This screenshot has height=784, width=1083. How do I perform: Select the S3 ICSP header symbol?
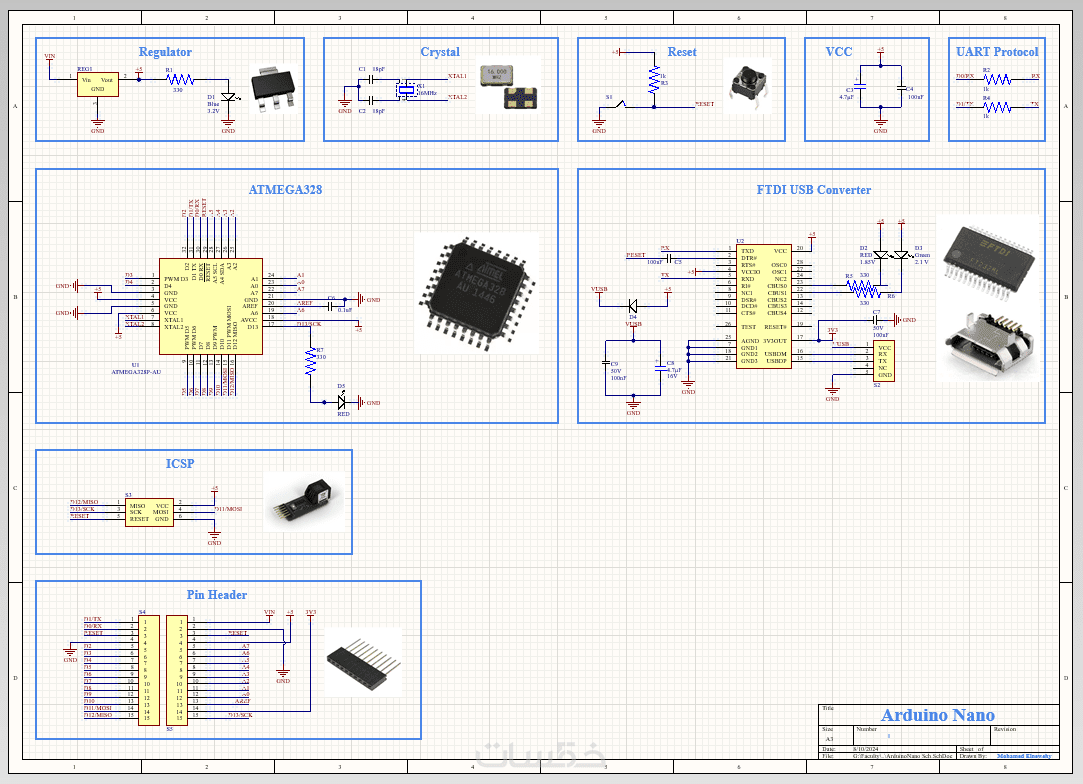pyautogui.click(x=149, y=513)
